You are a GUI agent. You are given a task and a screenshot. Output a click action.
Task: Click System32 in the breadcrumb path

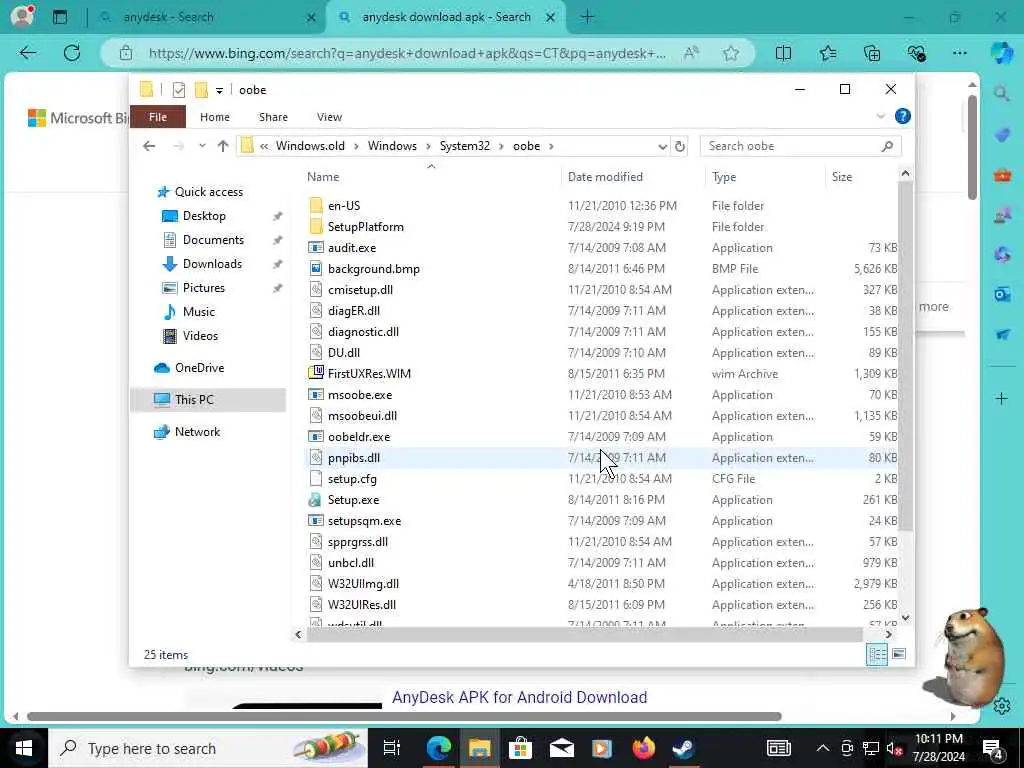pyautogui.click(x=464, y=146)
